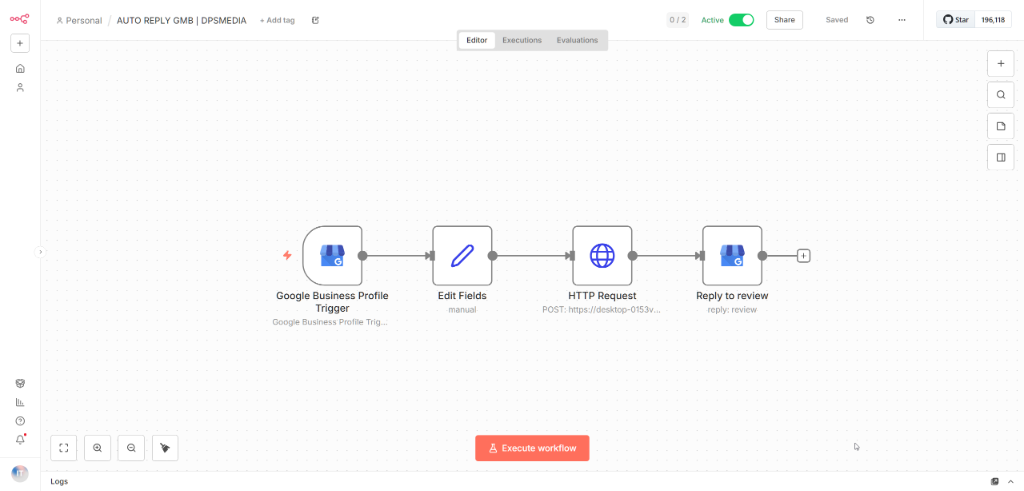
Task: Open the Home overview icon
Action: (20, 69)
